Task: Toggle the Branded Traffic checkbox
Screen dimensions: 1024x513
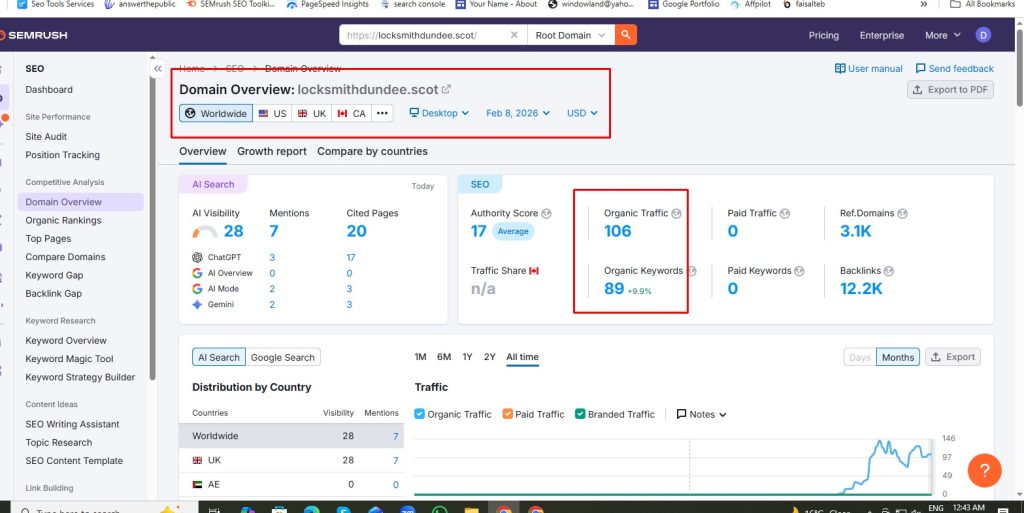Action: [x=580, y=414]
